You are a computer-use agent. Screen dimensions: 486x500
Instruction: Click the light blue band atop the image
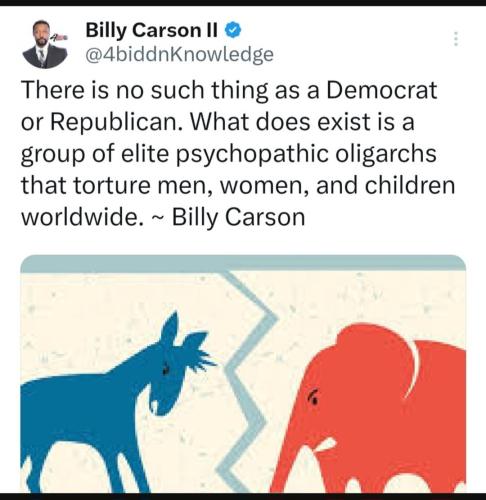243,263
